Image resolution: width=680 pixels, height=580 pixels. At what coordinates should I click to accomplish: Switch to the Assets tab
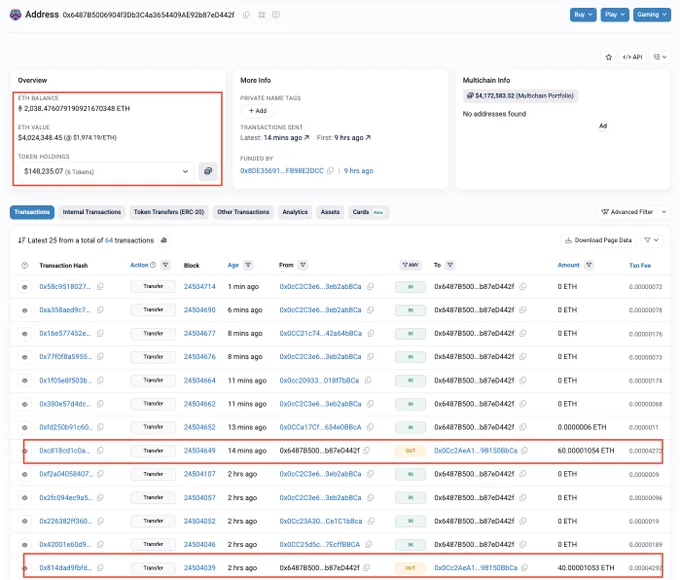pyautogui.click(x=330, y=212)
